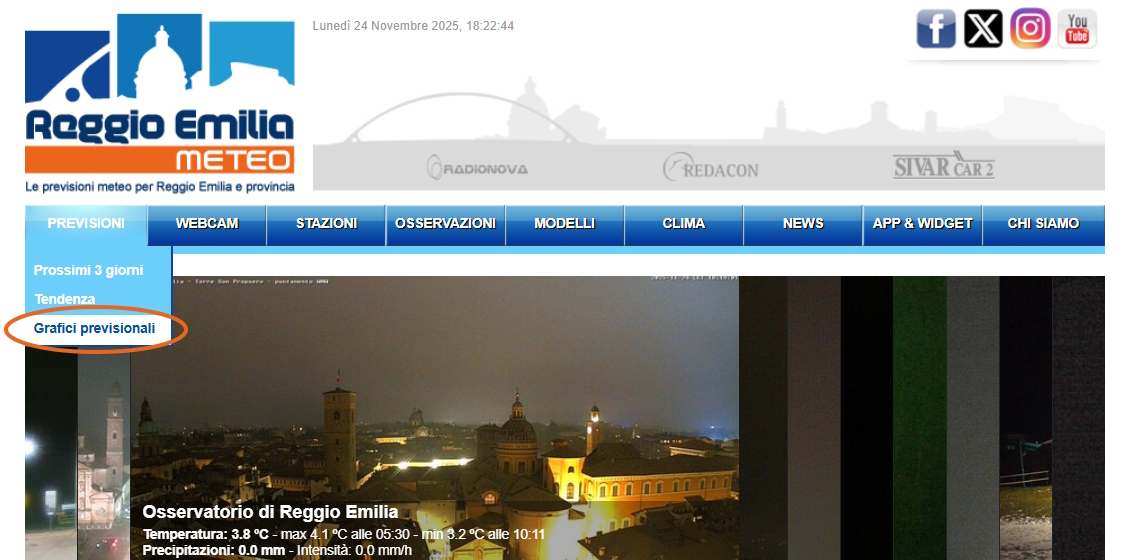The image size is (1130, 560).
Task: Click the Radionova sponsor logo
Action: (477, 168)
